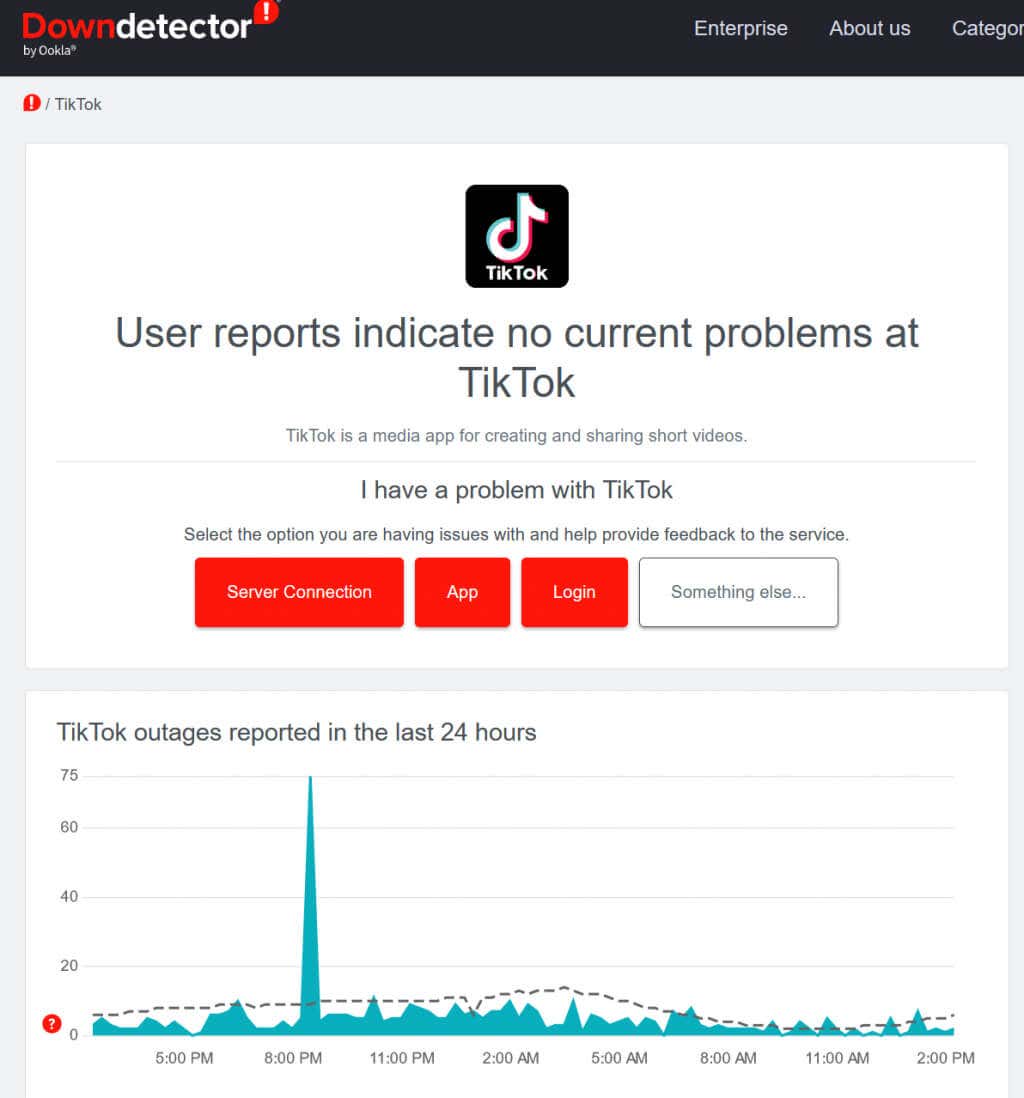Click the TikTok app logo image
The image size is (1024, 1098).
pos(517,236)
